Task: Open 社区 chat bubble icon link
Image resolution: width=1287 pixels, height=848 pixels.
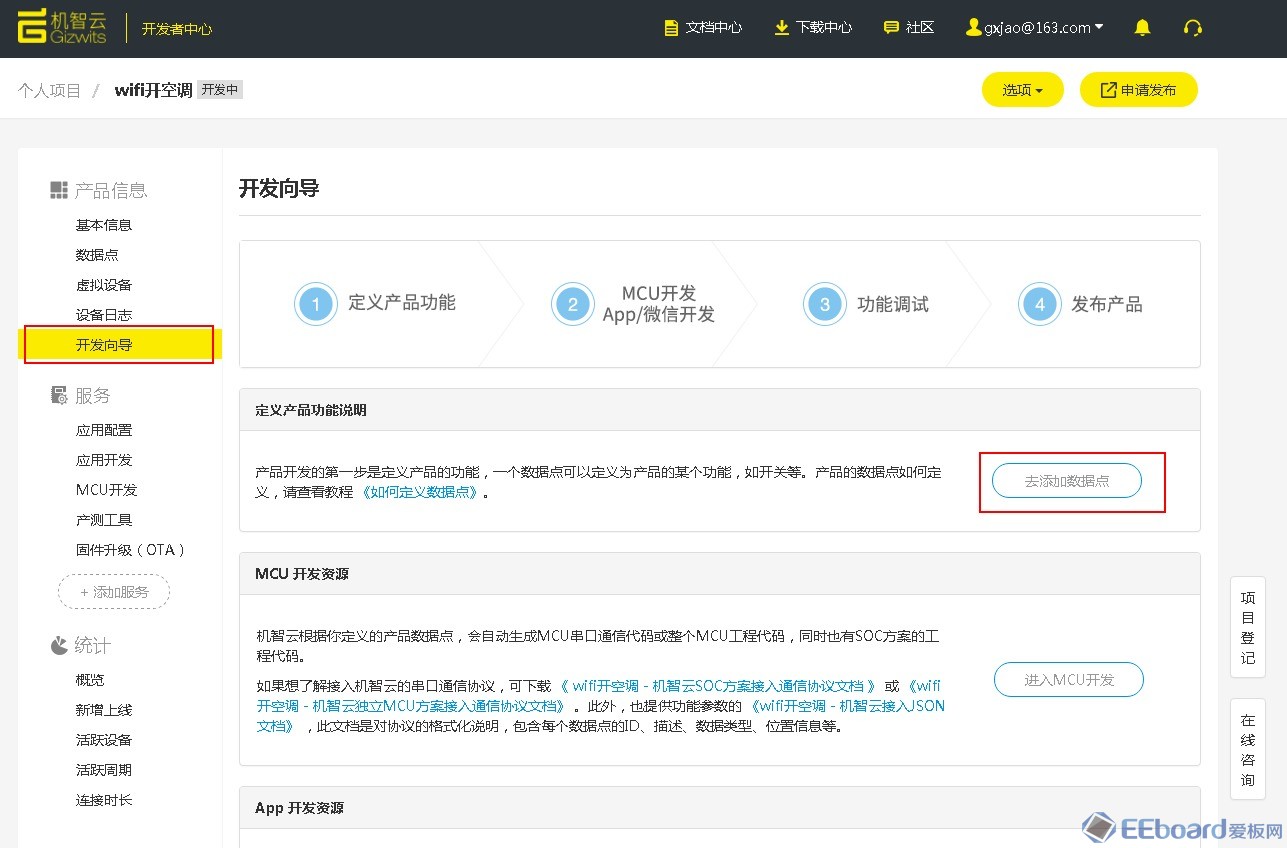Action: (x=891, y=28)
